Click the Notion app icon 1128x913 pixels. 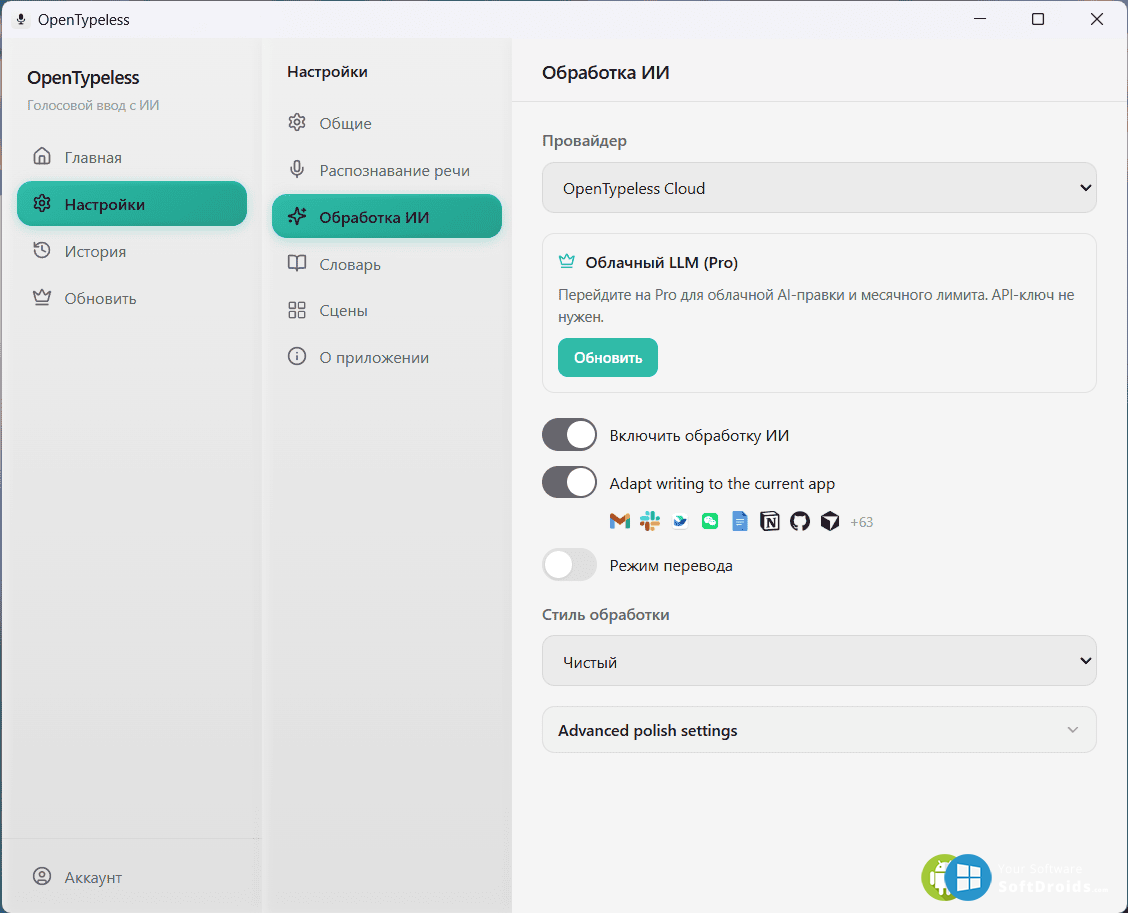(x=770, y=521)
